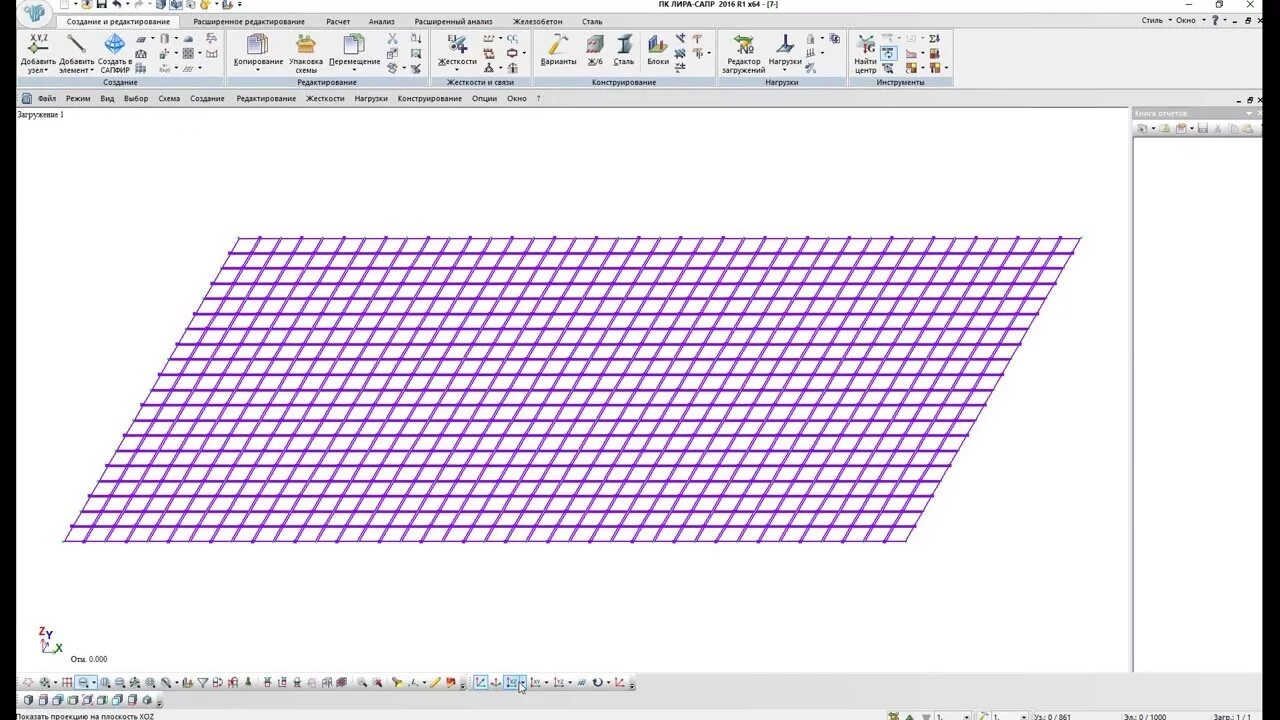The width and height of the screenshot is (1280, 720).
Task: Click the Создание и редактирование tab
Action: point(118,21)
